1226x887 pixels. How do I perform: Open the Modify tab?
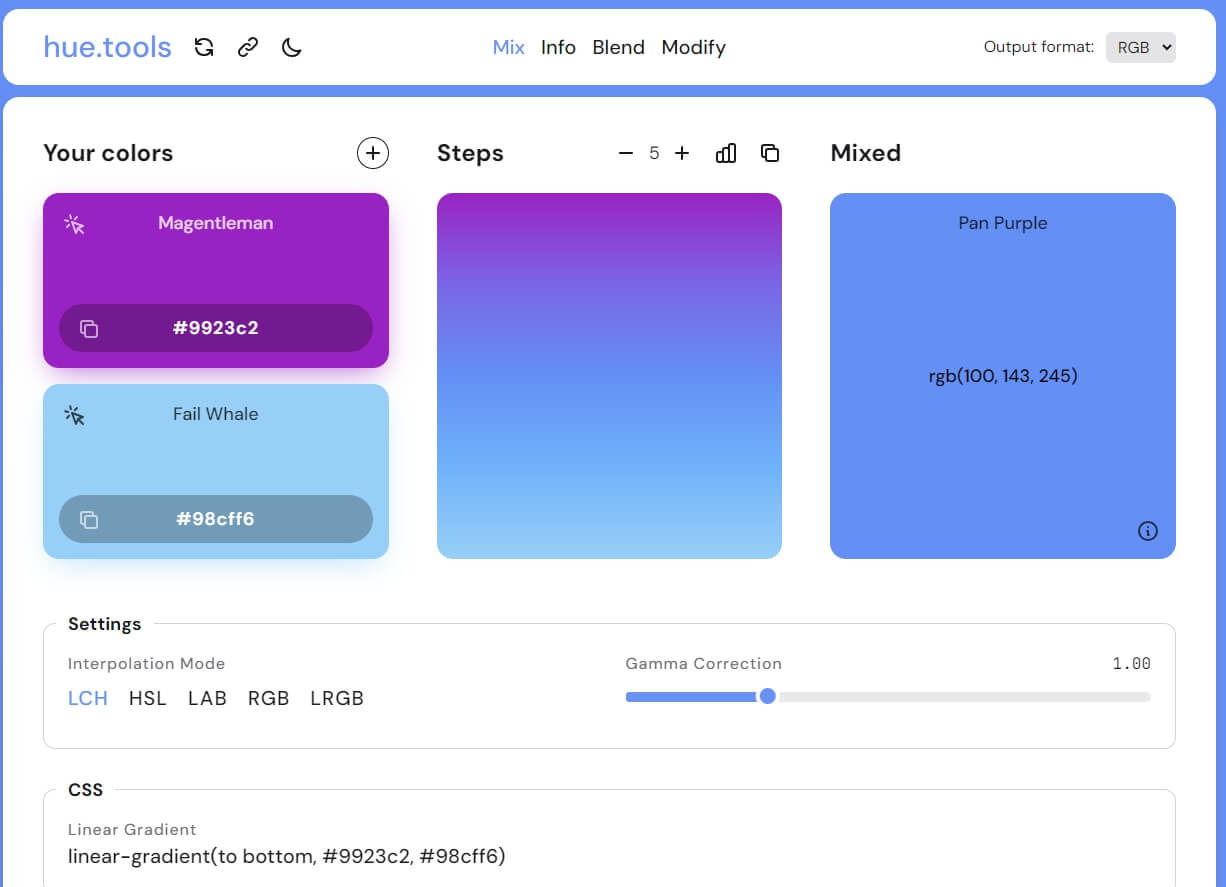click(693, 47)
